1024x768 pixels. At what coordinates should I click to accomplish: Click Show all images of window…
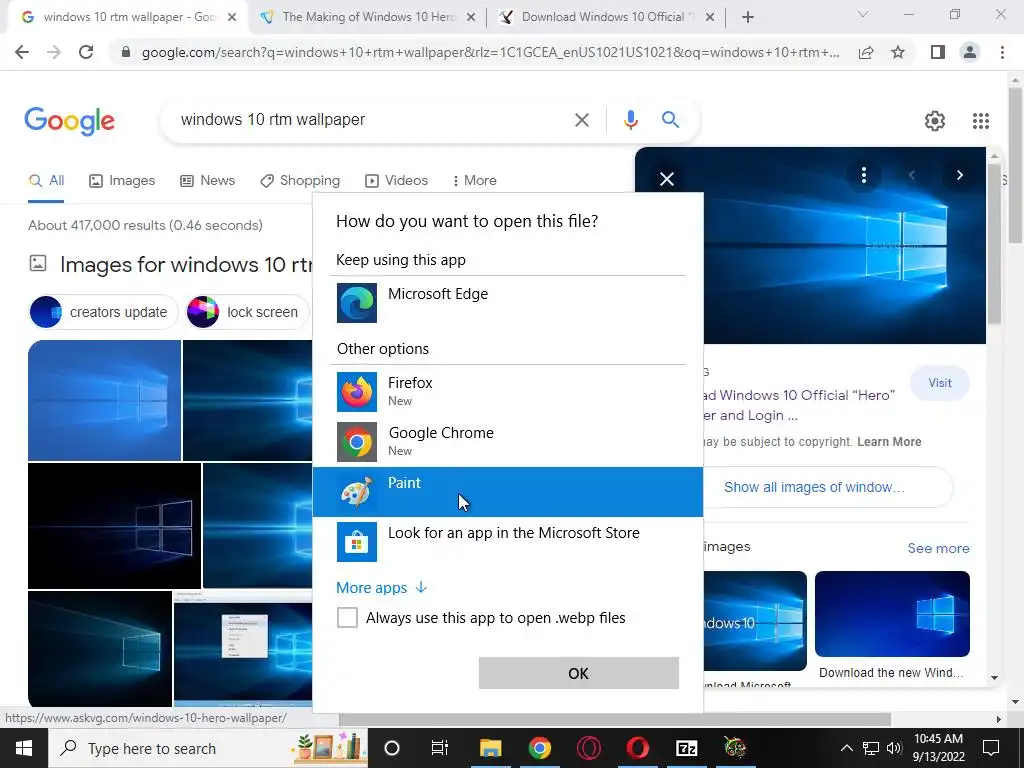point(814,487)
